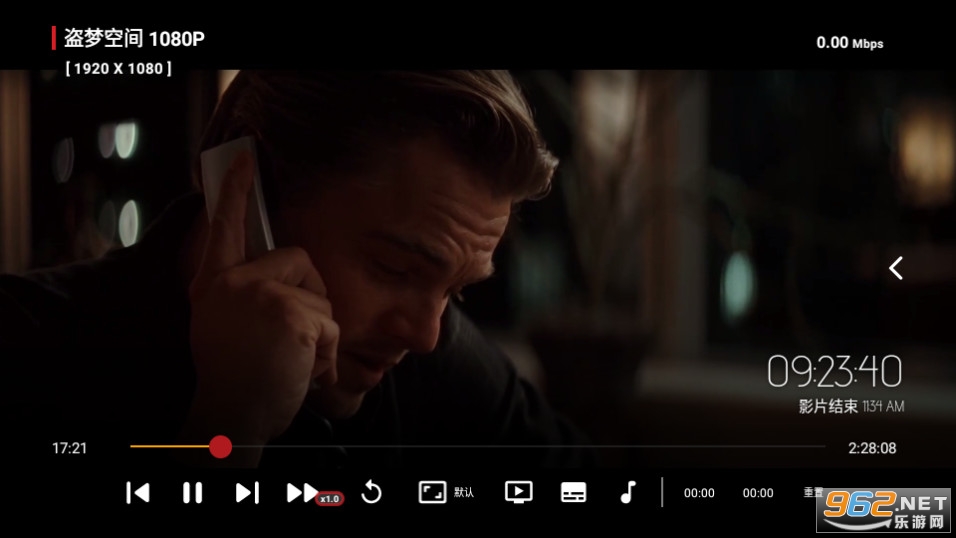Set the first 00:00 skip-intro time
956x538 pixels.
tap(699, 493)
